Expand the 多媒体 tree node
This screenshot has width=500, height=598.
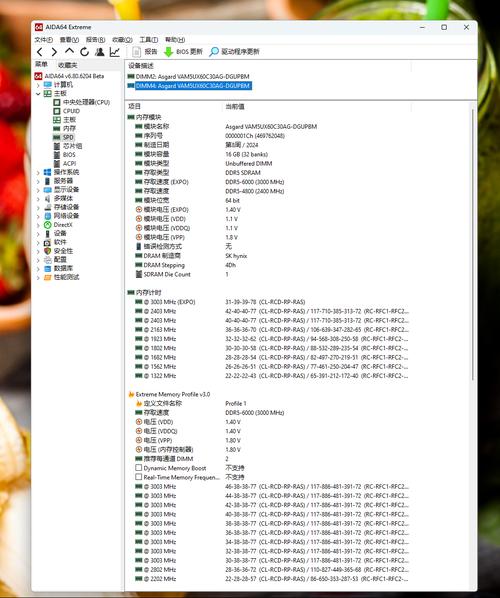click(38, 199)
